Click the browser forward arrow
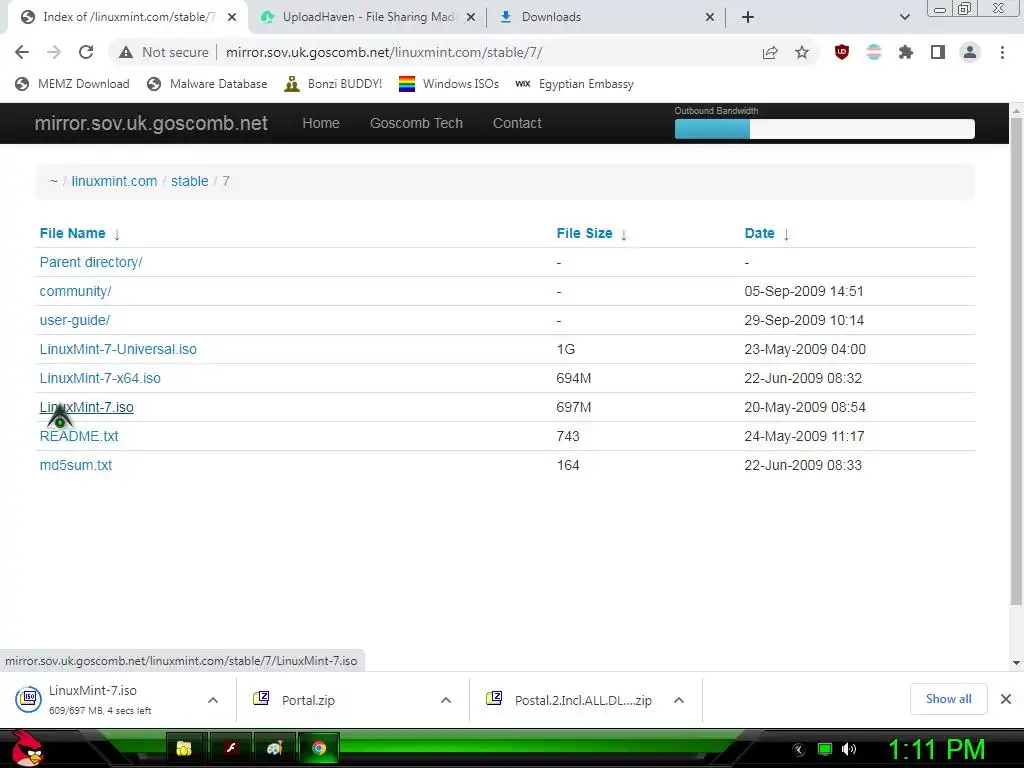 pos(54,52)
